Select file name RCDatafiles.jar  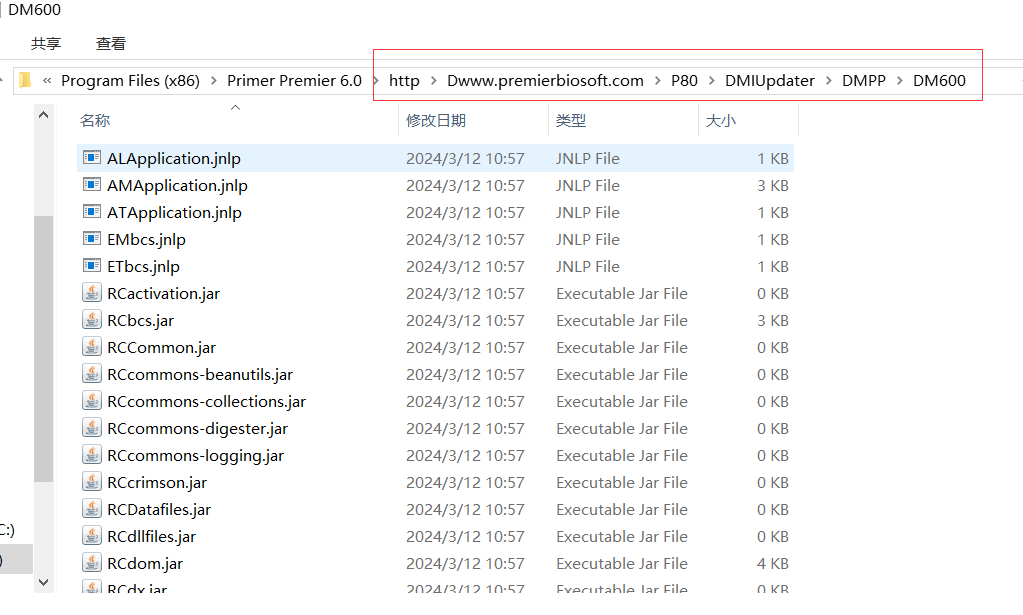pyautogui.click(x=159, y=509)
